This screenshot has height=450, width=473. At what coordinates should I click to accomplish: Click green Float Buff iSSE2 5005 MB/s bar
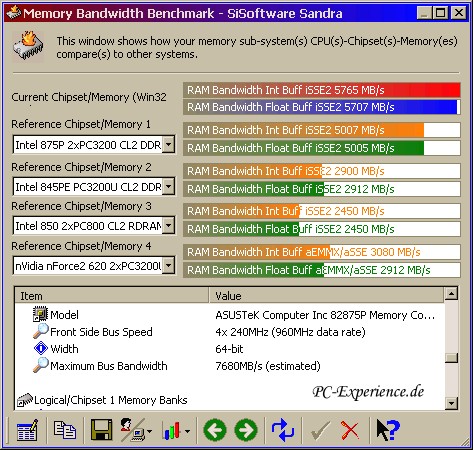coord(322,148)
